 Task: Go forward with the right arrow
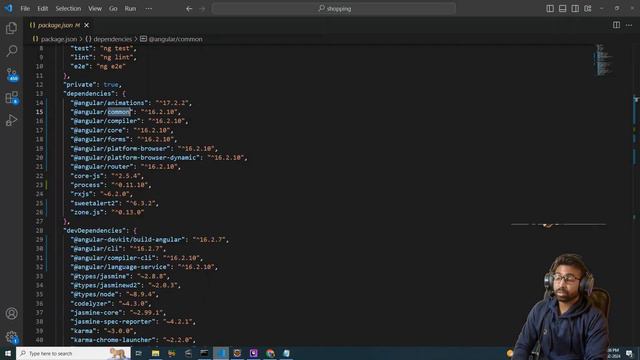[202, 9]
